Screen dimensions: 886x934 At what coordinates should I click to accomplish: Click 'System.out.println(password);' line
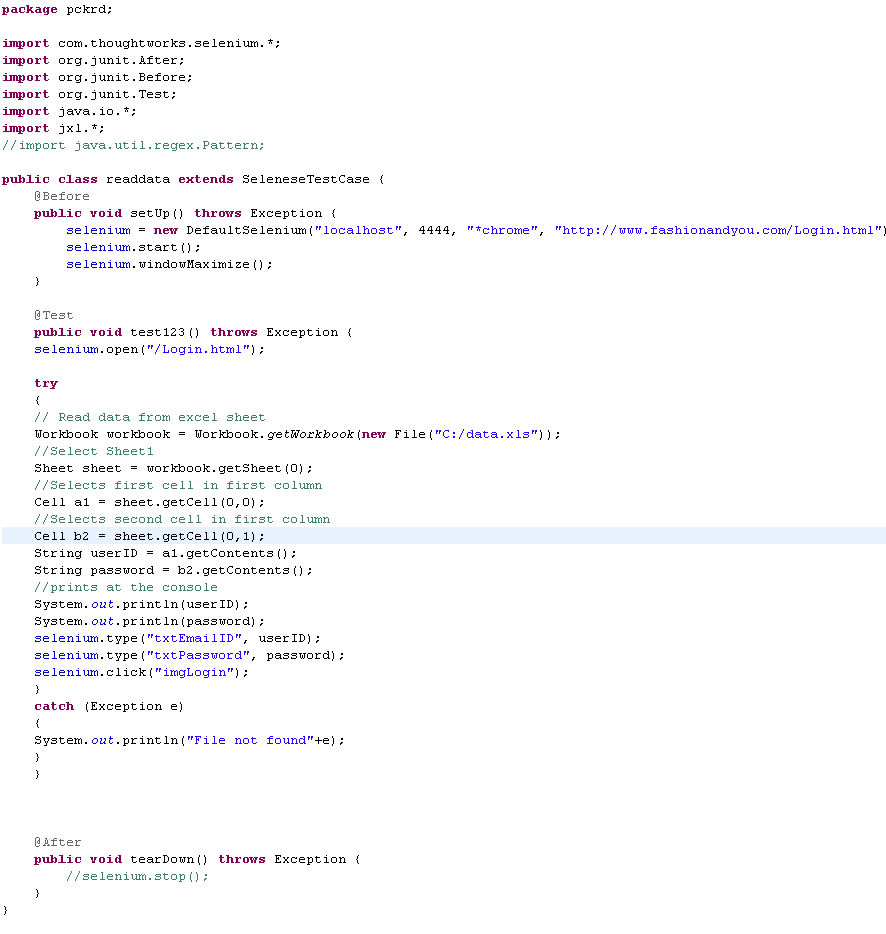(x=149, y=621)
